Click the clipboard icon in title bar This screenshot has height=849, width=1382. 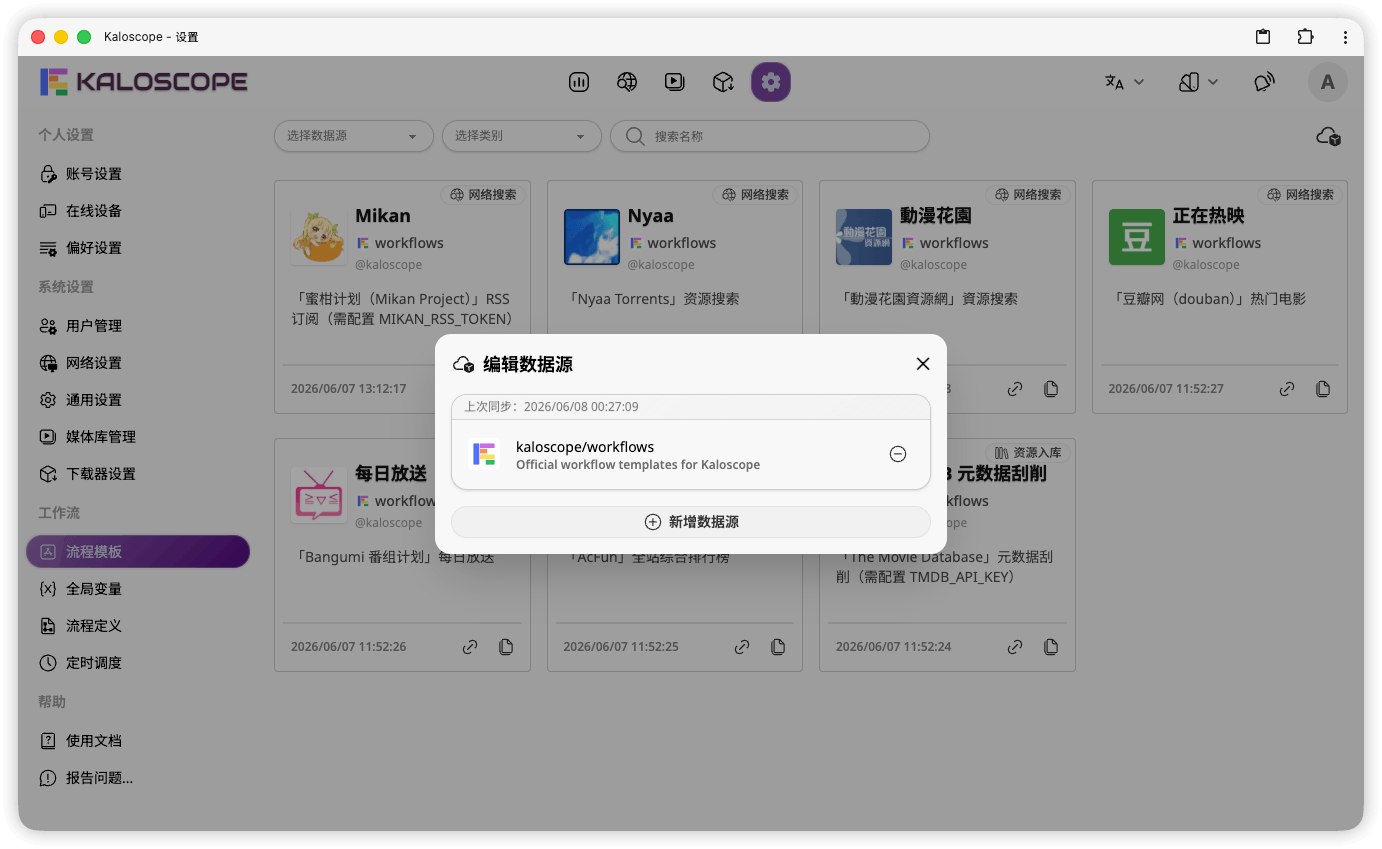(1263, 37)
